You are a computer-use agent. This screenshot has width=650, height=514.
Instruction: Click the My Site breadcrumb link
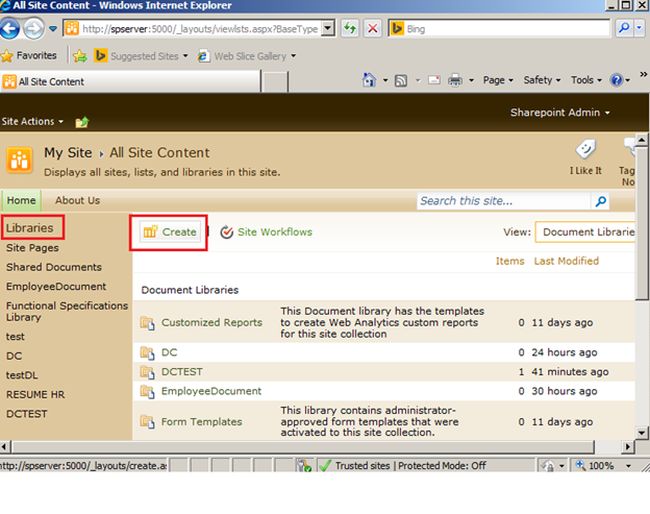click(x=68, y=153)
